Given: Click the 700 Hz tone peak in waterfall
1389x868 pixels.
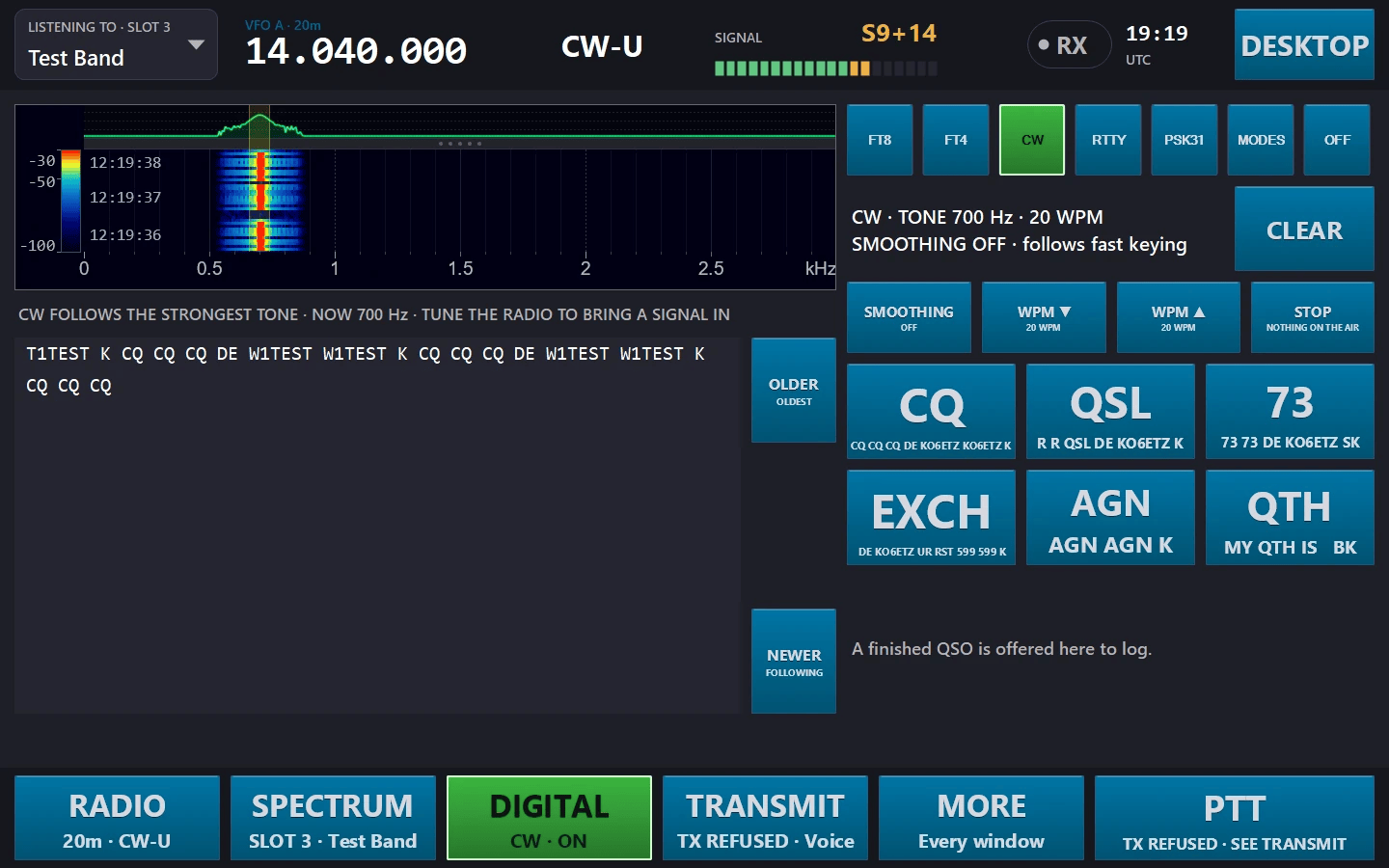Looking at the screenshot, I should click(x=259, y=201).
